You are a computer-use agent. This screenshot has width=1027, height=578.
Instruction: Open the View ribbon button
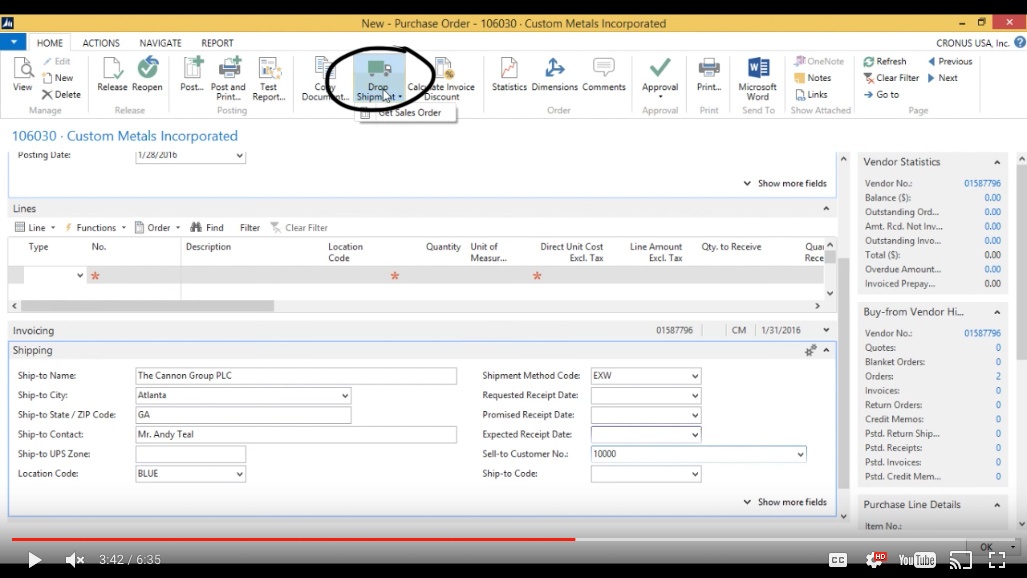[22, 74]
